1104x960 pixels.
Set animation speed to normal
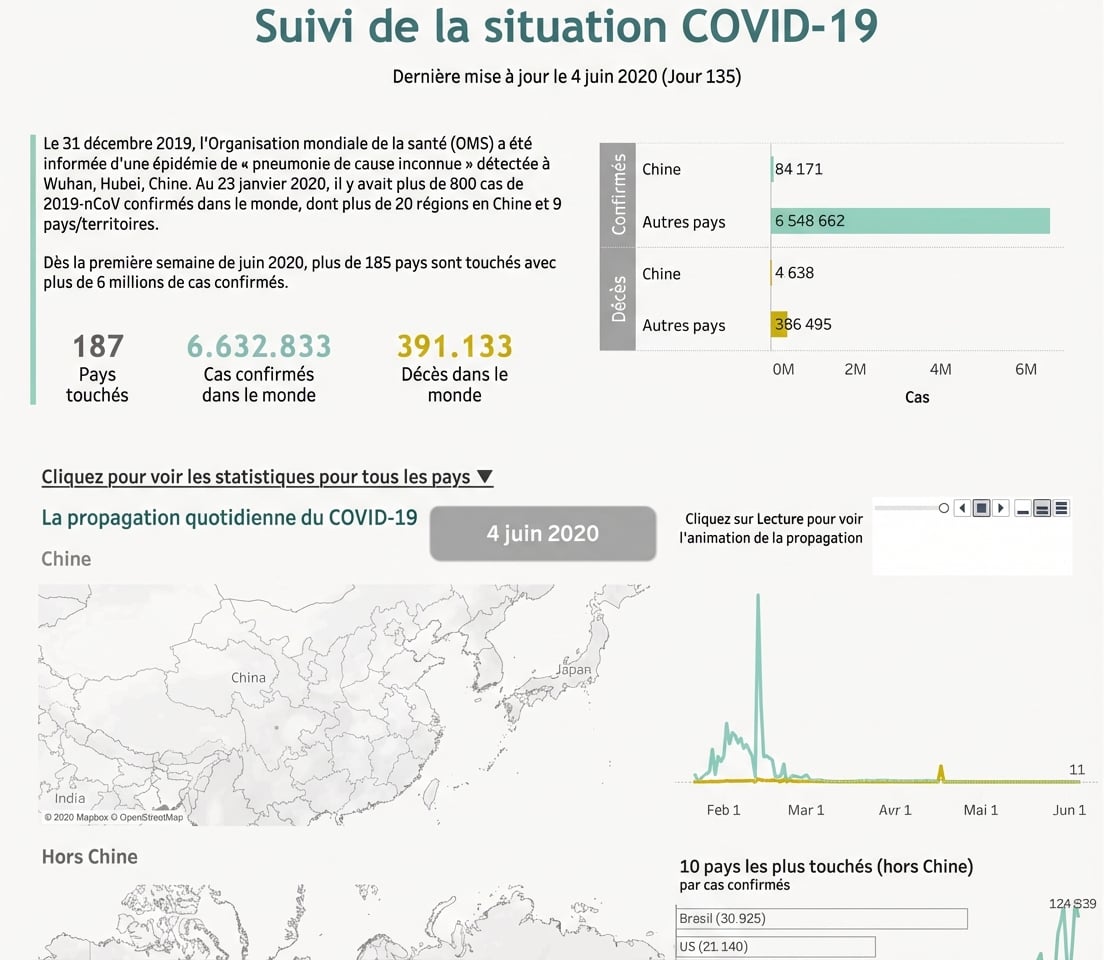click(x=1043, y=509)
